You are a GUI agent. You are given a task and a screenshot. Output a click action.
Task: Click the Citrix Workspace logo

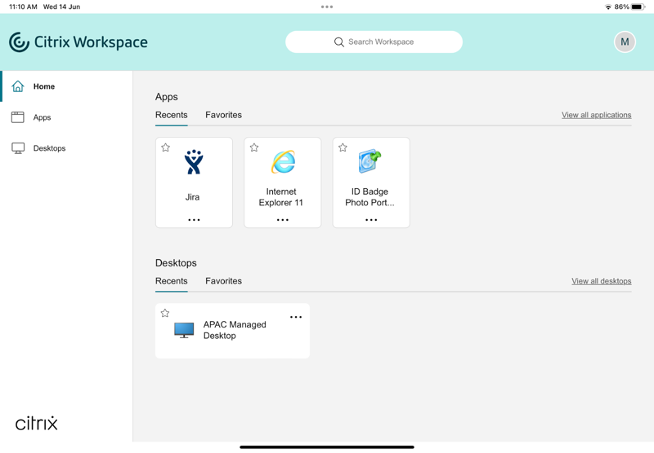click(x=78, y=42)
